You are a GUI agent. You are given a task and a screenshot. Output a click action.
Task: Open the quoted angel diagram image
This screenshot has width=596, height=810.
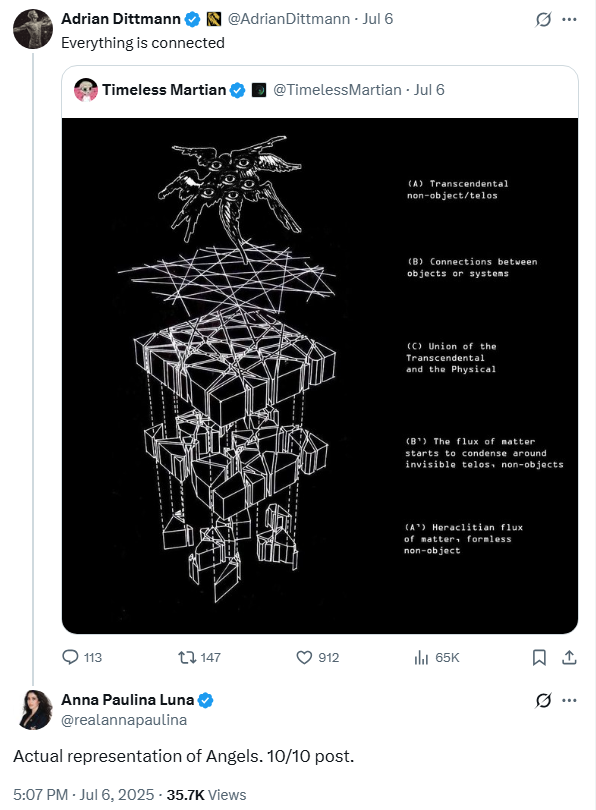[320, 376]
